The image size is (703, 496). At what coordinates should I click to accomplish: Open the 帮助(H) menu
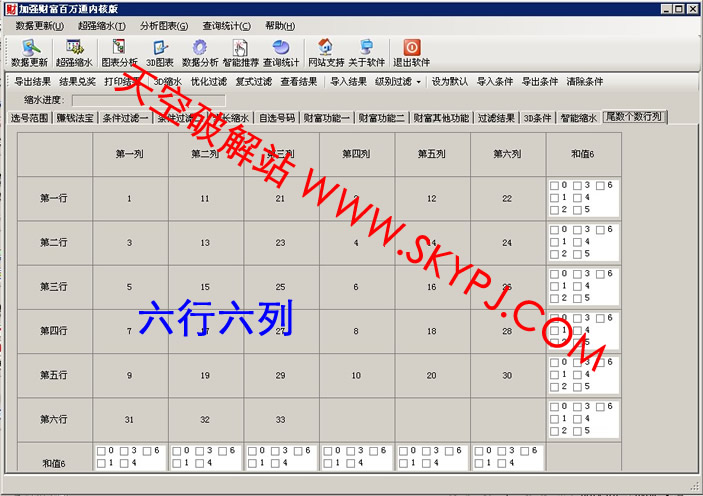(280, 26)
